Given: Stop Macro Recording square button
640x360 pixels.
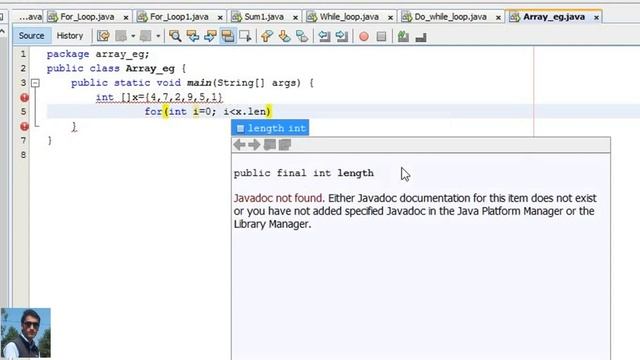Looking at the screenshot, I should 381,37.
